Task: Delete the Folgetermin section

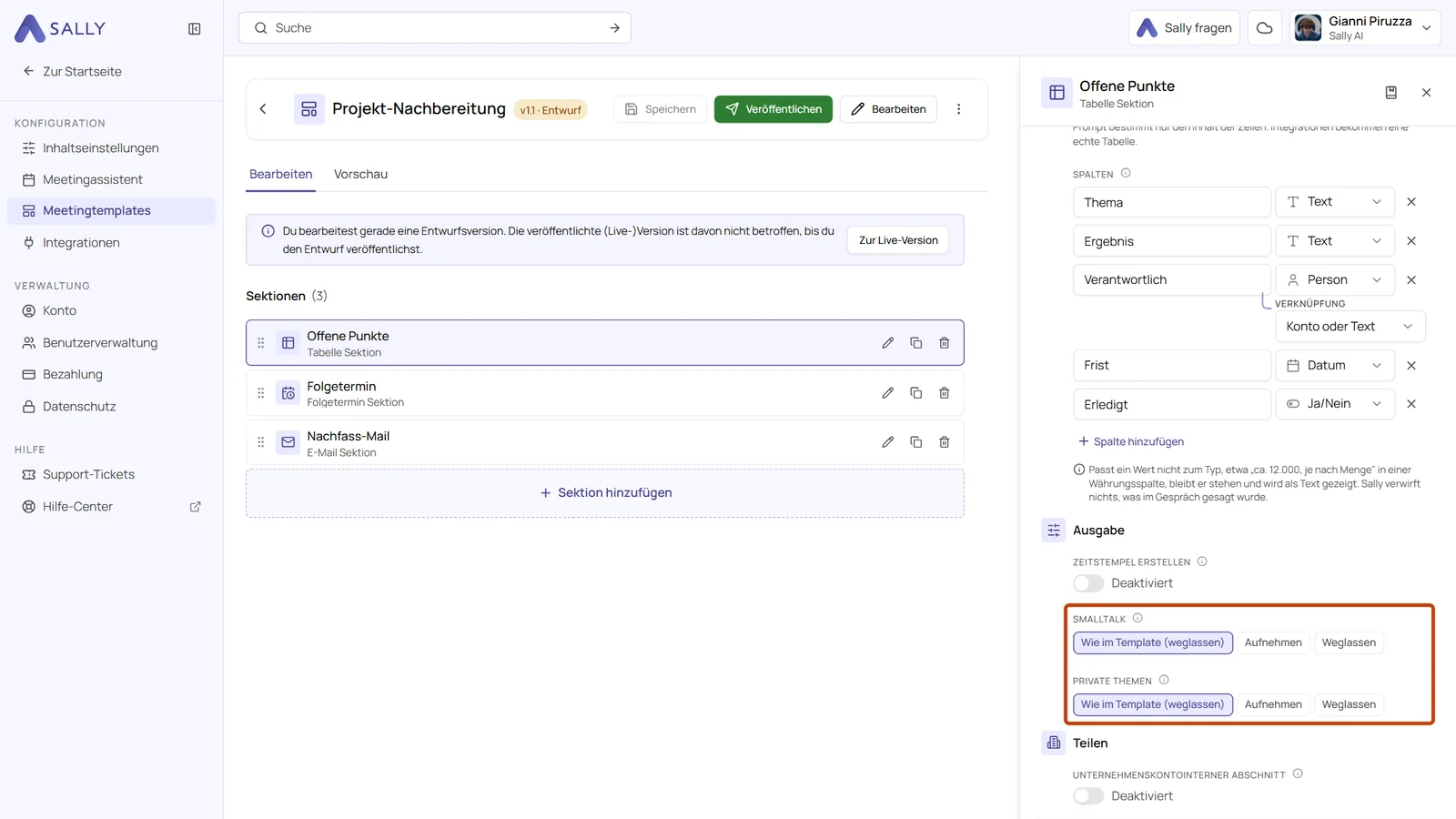Action: pos(944,393)
